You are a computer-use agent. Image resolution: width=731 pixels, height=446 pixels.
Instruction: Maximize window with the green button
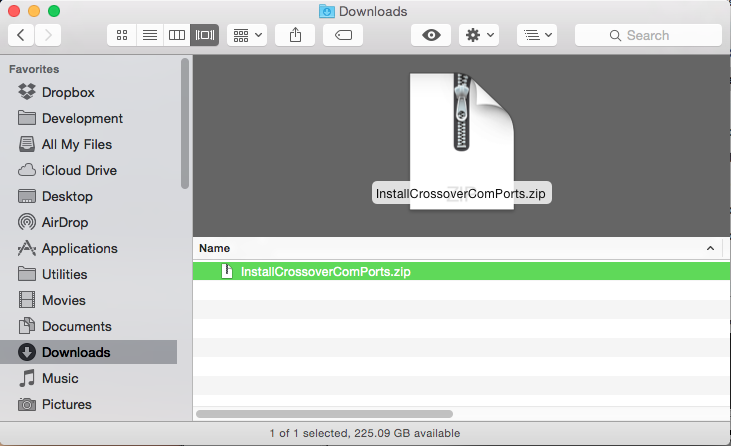pyautogui.click(x=54, y=11)
